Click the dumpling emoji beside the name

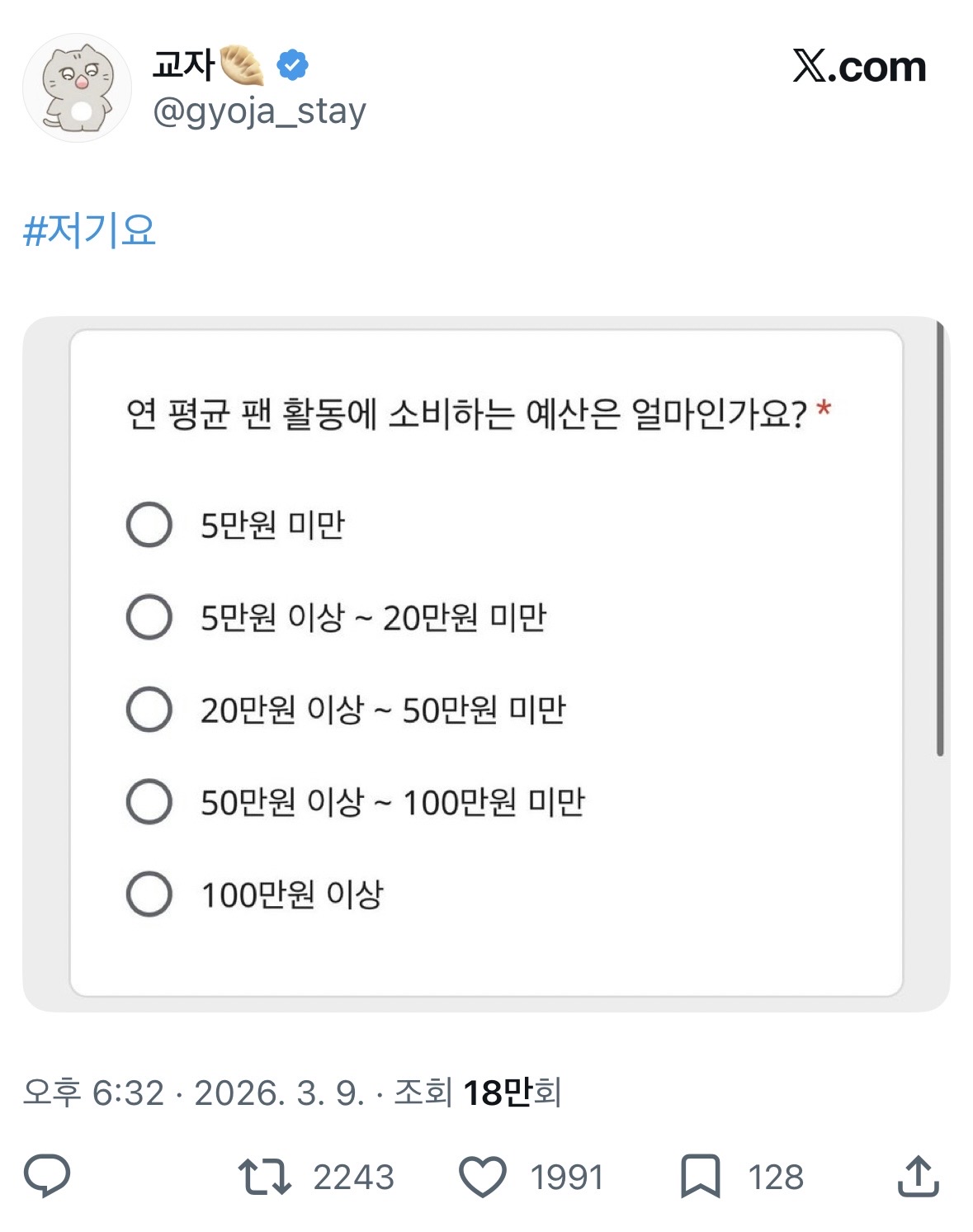(242, 65)
